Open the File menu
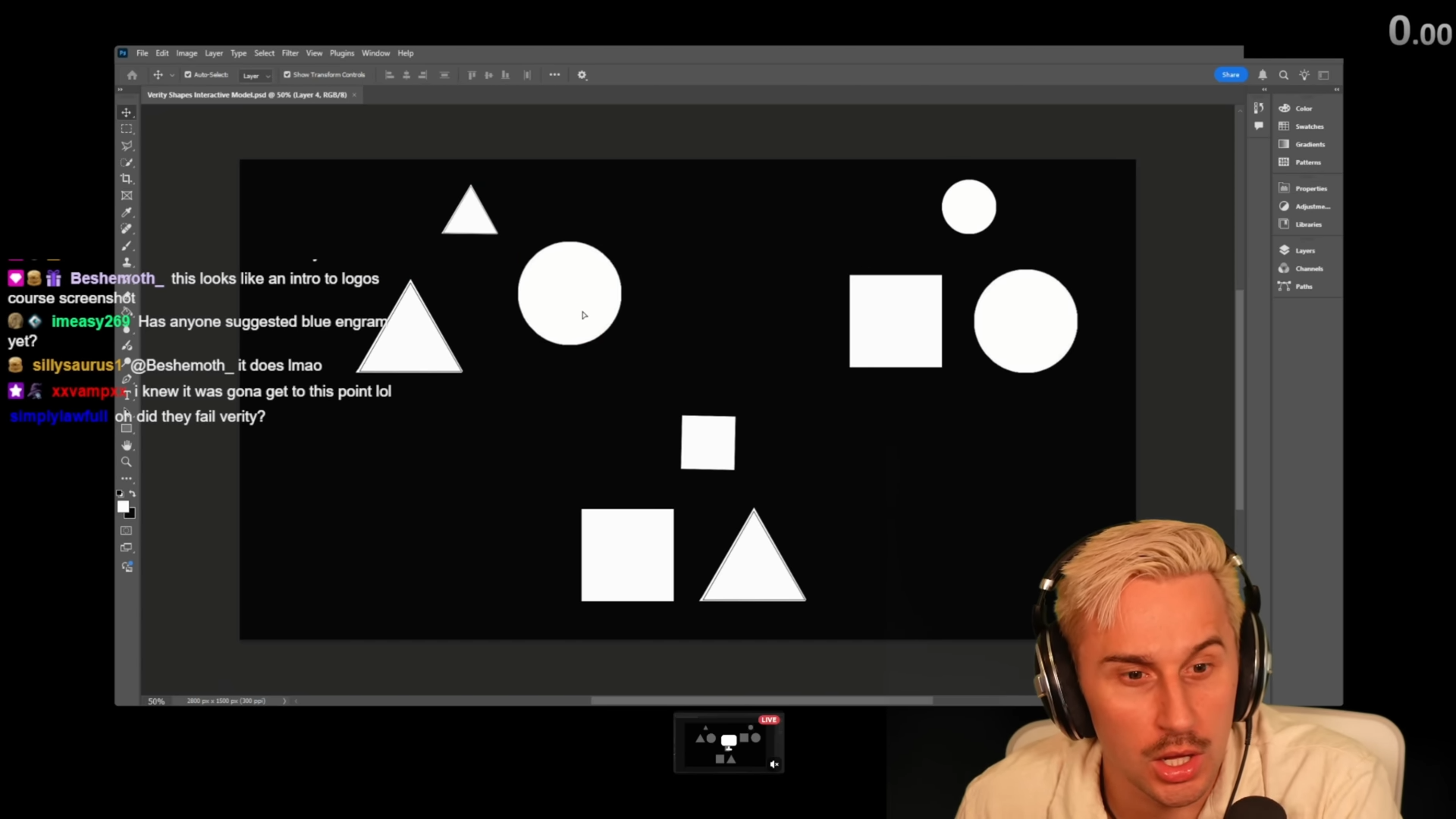Image resolution: width=1456 pixels, height=819 pixels. pyautogui.click(x=142, y=53)
